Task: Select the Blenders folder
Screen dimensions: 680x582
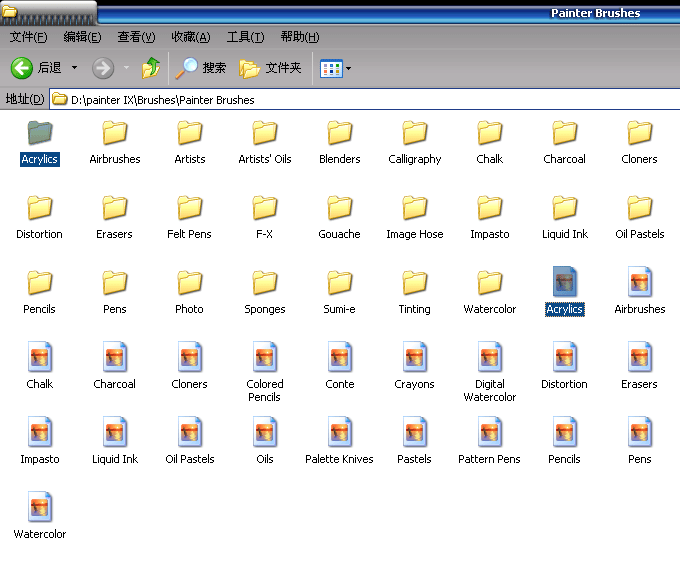Action: [x=340, y=143]
